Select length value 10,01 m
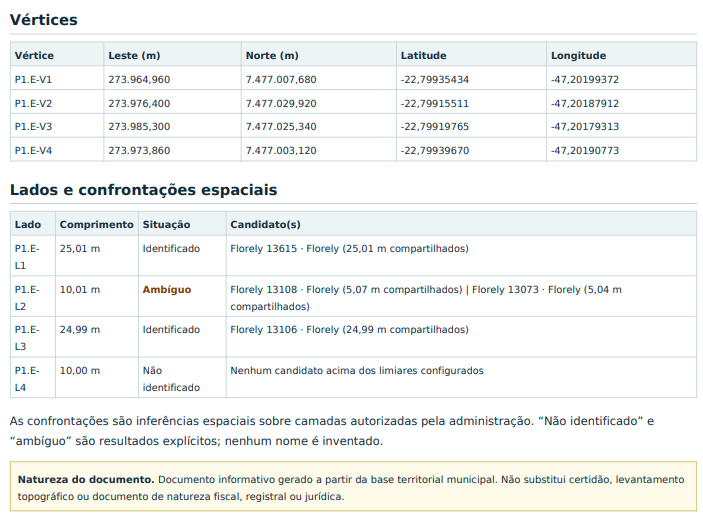Viewport: 703px width, 513px height. point(80,290)
